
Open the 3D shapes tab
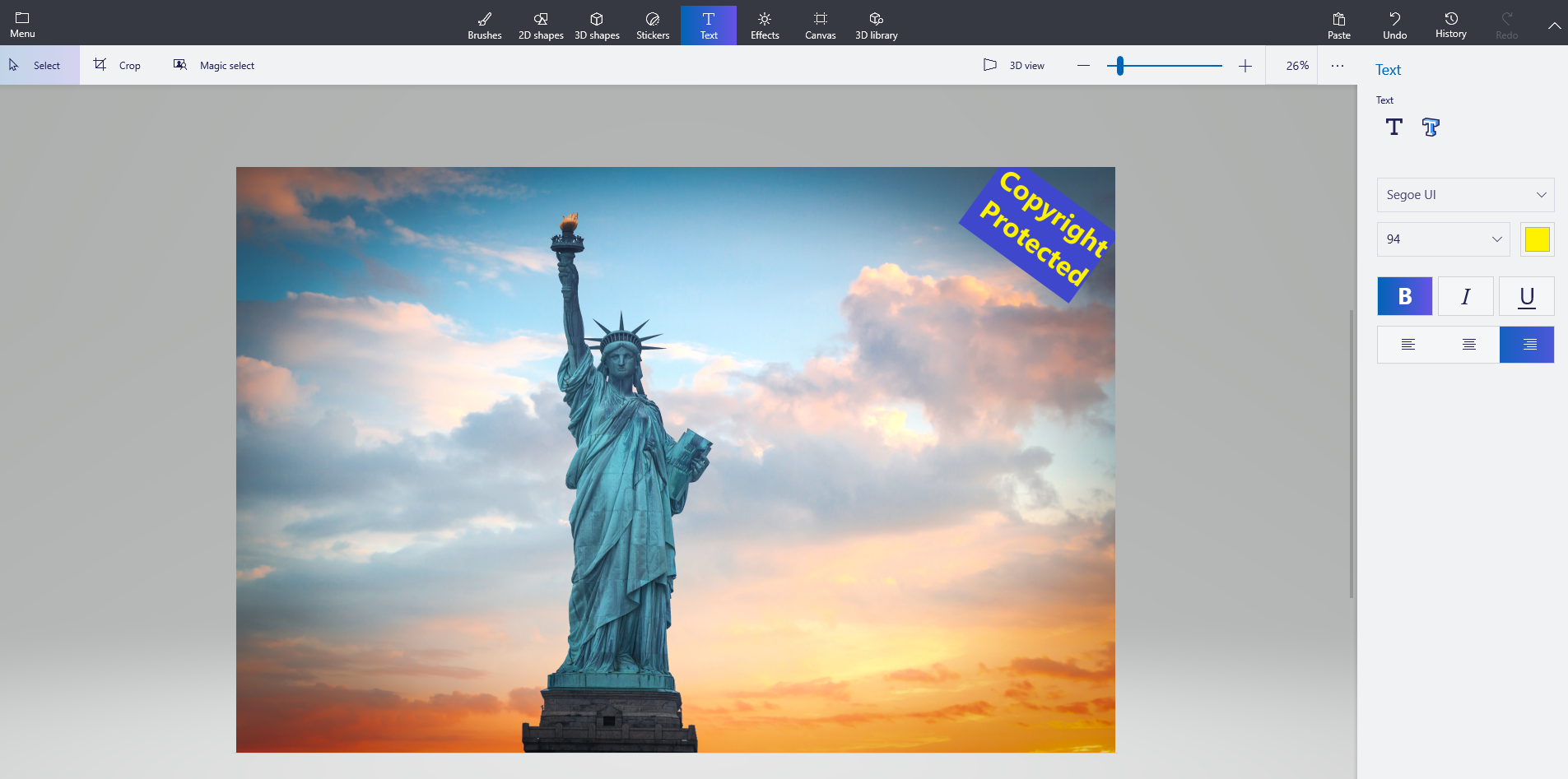(x=597, y=26)
